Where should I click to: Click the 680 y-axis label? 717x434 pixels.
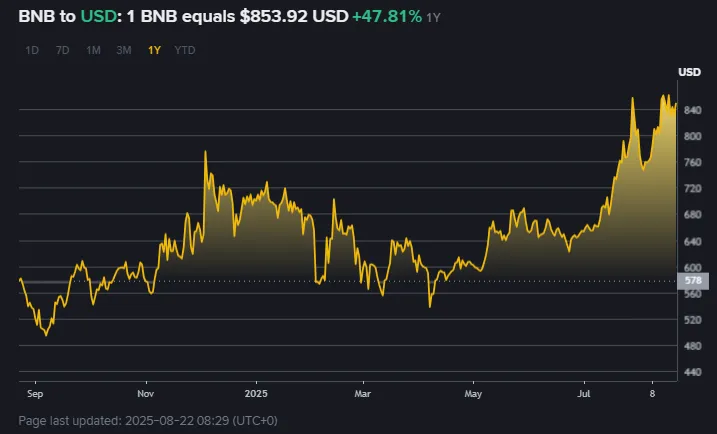(692, 214)
